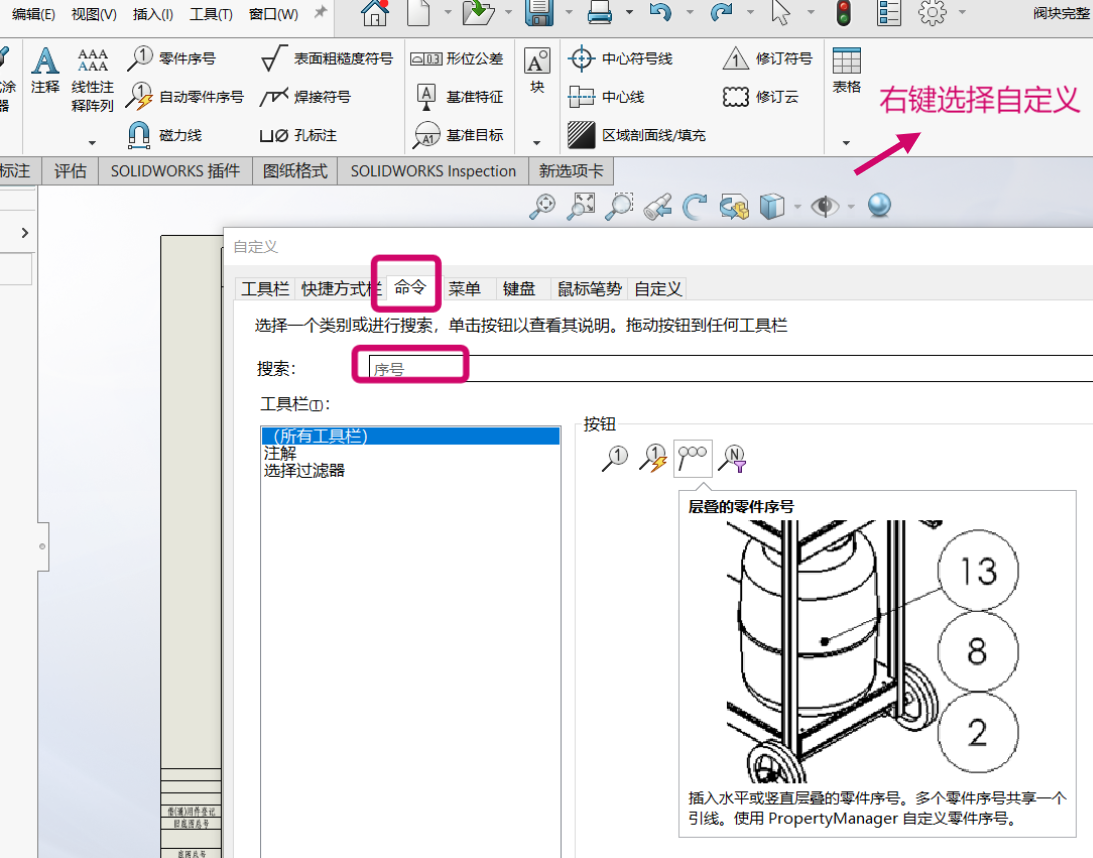Insert Datum Target (基准目标)

[458, 135]
